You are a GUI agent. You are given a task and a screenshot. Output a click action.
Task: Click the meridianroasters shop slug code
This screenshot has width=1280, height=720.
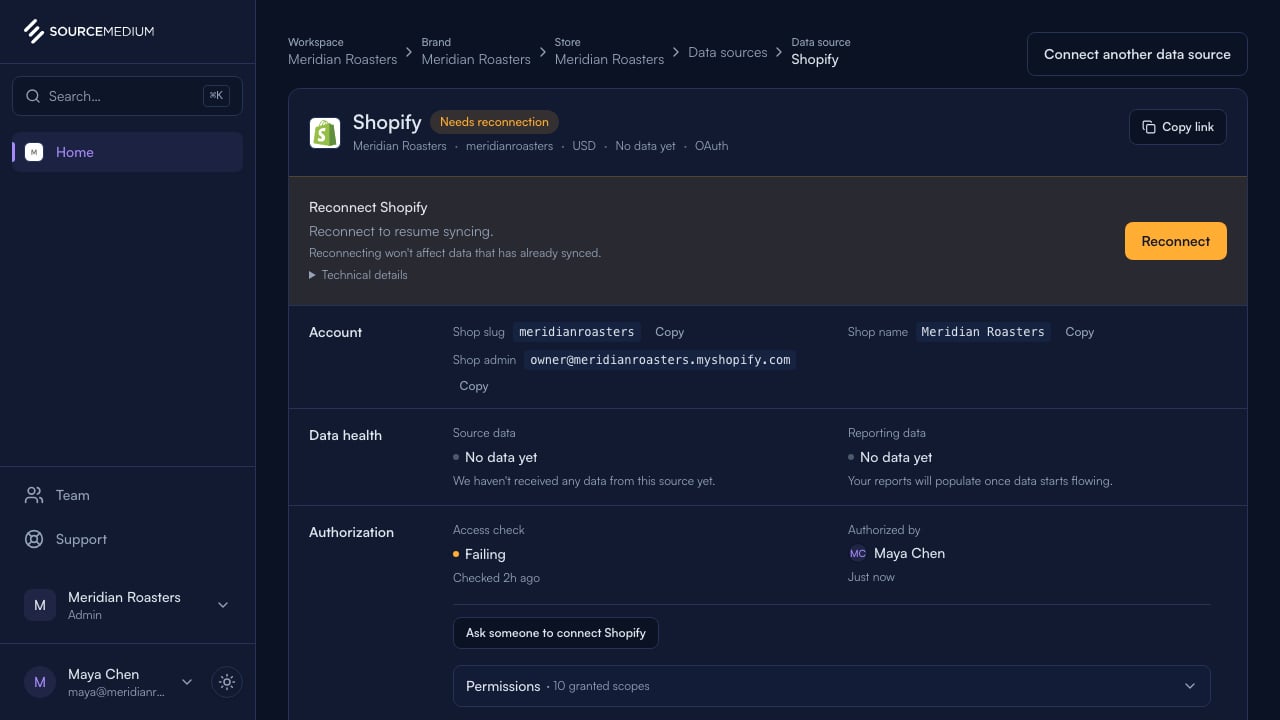[x=577, y=332]
